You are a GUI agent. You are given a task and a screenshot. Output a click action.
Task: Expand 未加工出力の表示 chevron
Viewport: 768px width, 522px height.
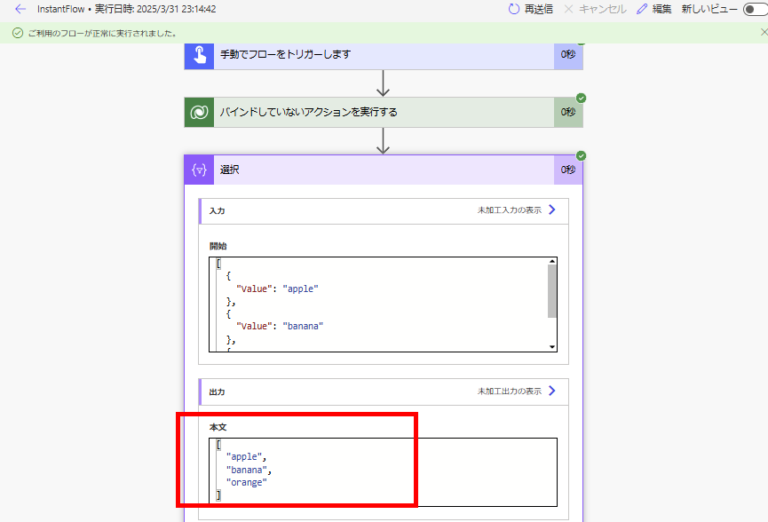pos(551,391)
